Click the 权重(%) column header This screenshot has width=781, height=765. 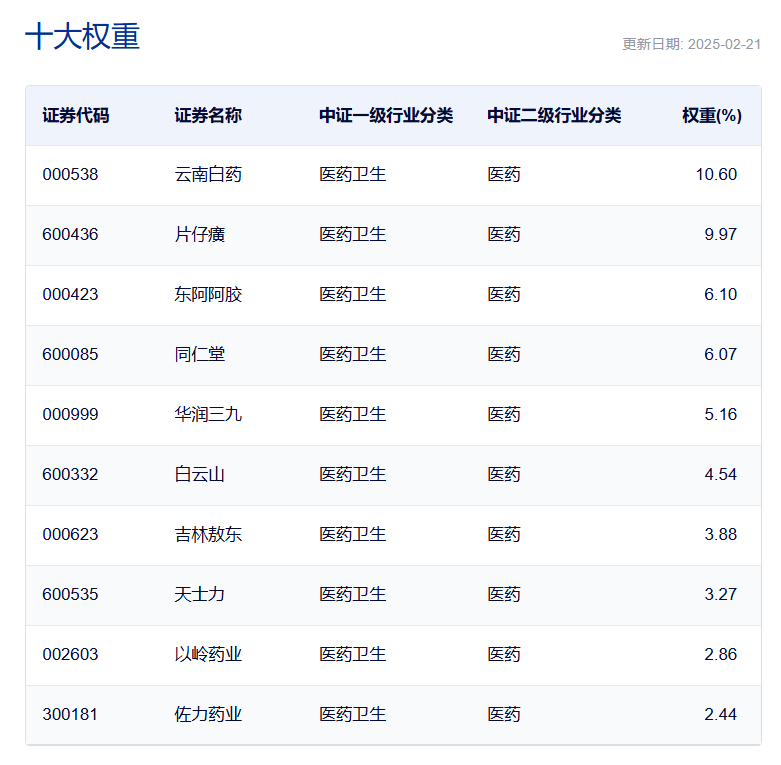[712, 116]
